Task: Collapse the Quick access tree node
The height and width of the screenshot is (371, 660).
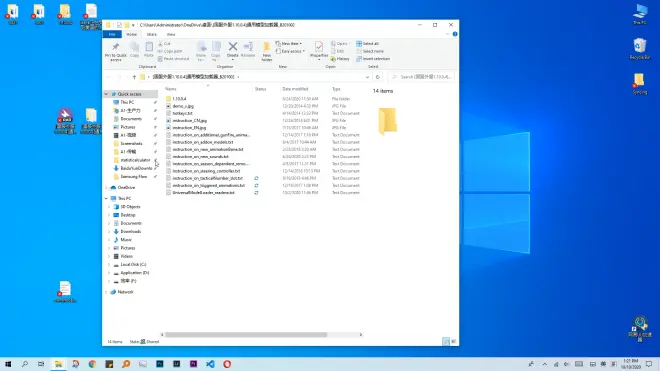Action: coord(106,94)
